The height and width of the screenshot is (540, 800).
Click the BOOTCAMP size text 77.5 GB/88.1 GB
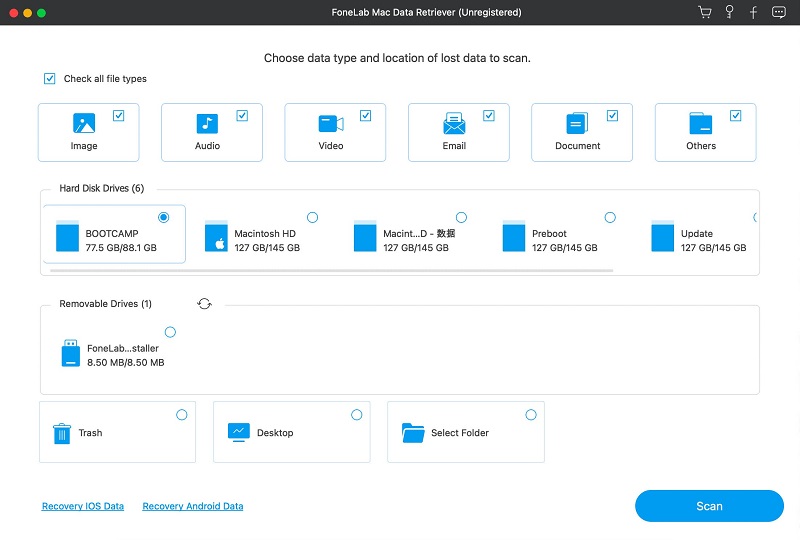coord(121,248)
